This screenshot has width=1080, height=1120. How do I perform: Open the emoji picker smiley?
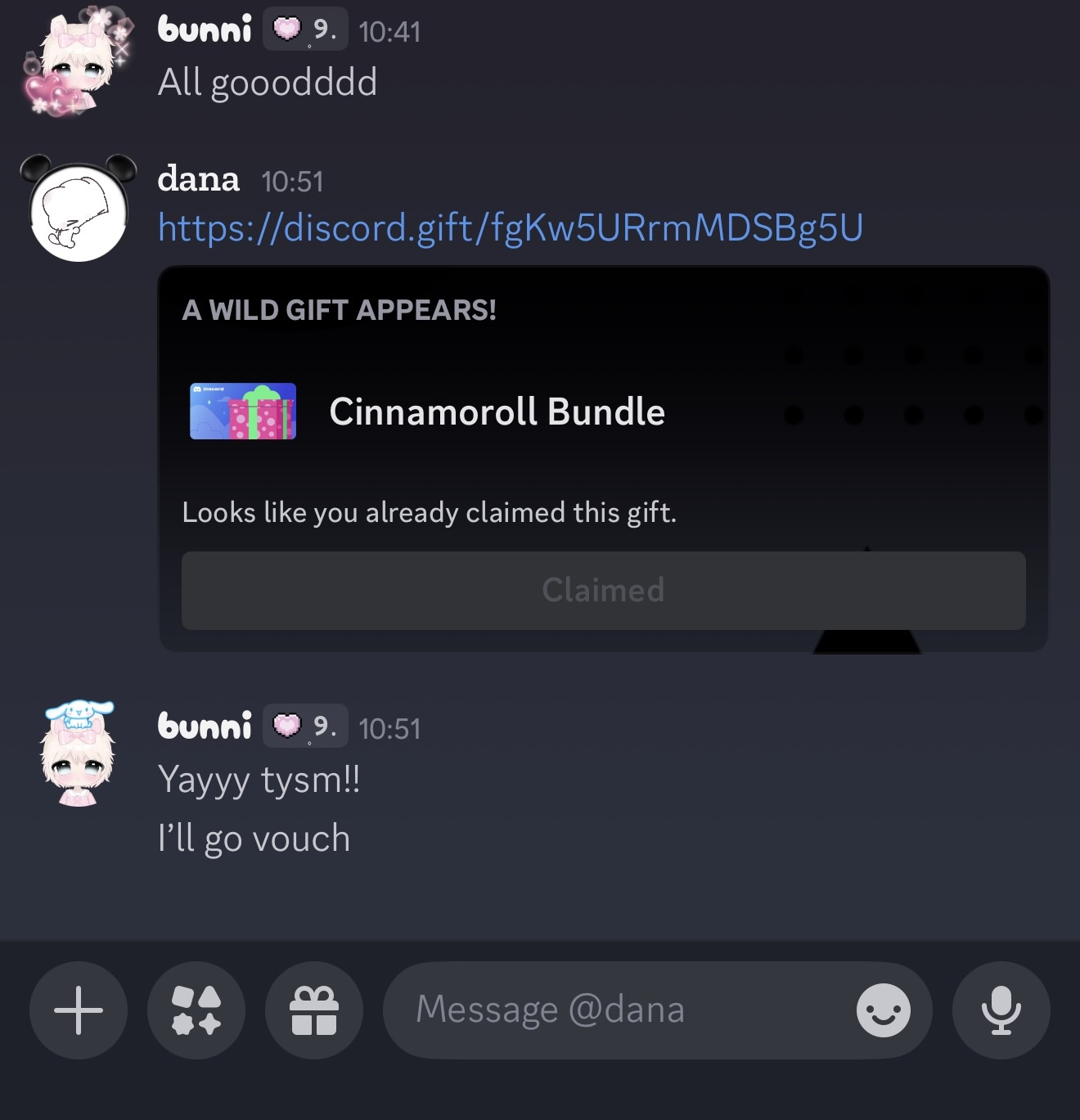pyautogui.click(x=884, y=1010)
